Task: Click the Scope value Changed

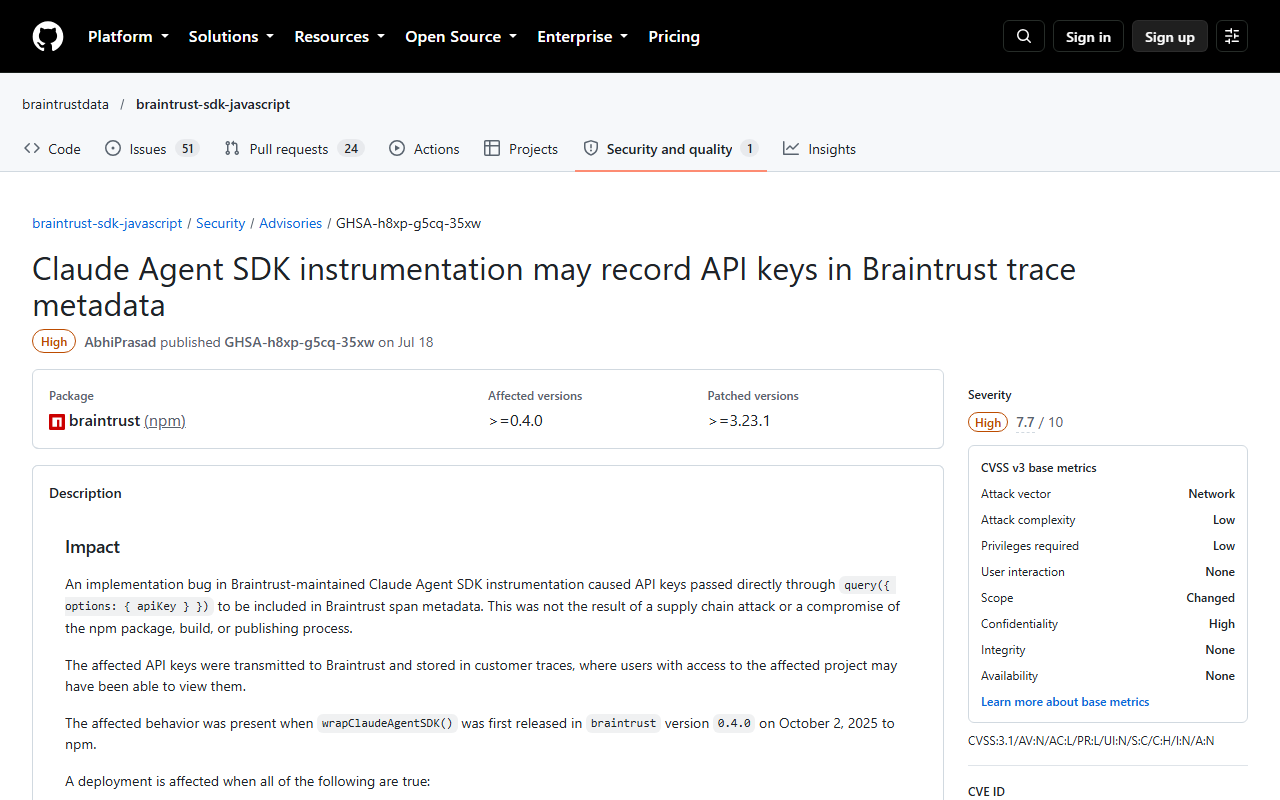Action: (1210, 598)
